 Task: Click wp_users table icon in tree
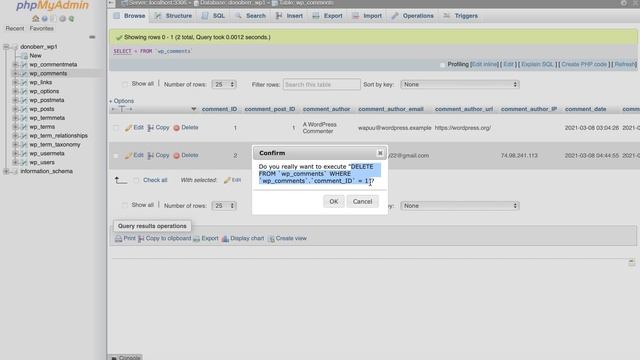click(x=24, y=162)
